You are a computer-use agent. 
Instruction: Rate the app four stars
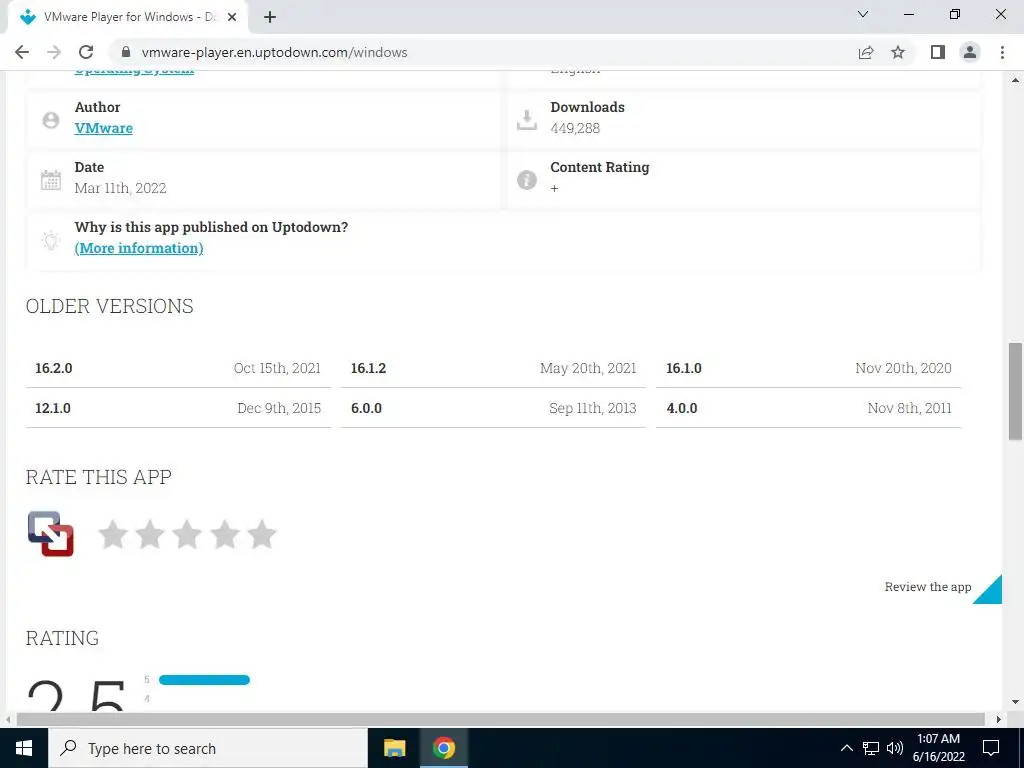225,534
